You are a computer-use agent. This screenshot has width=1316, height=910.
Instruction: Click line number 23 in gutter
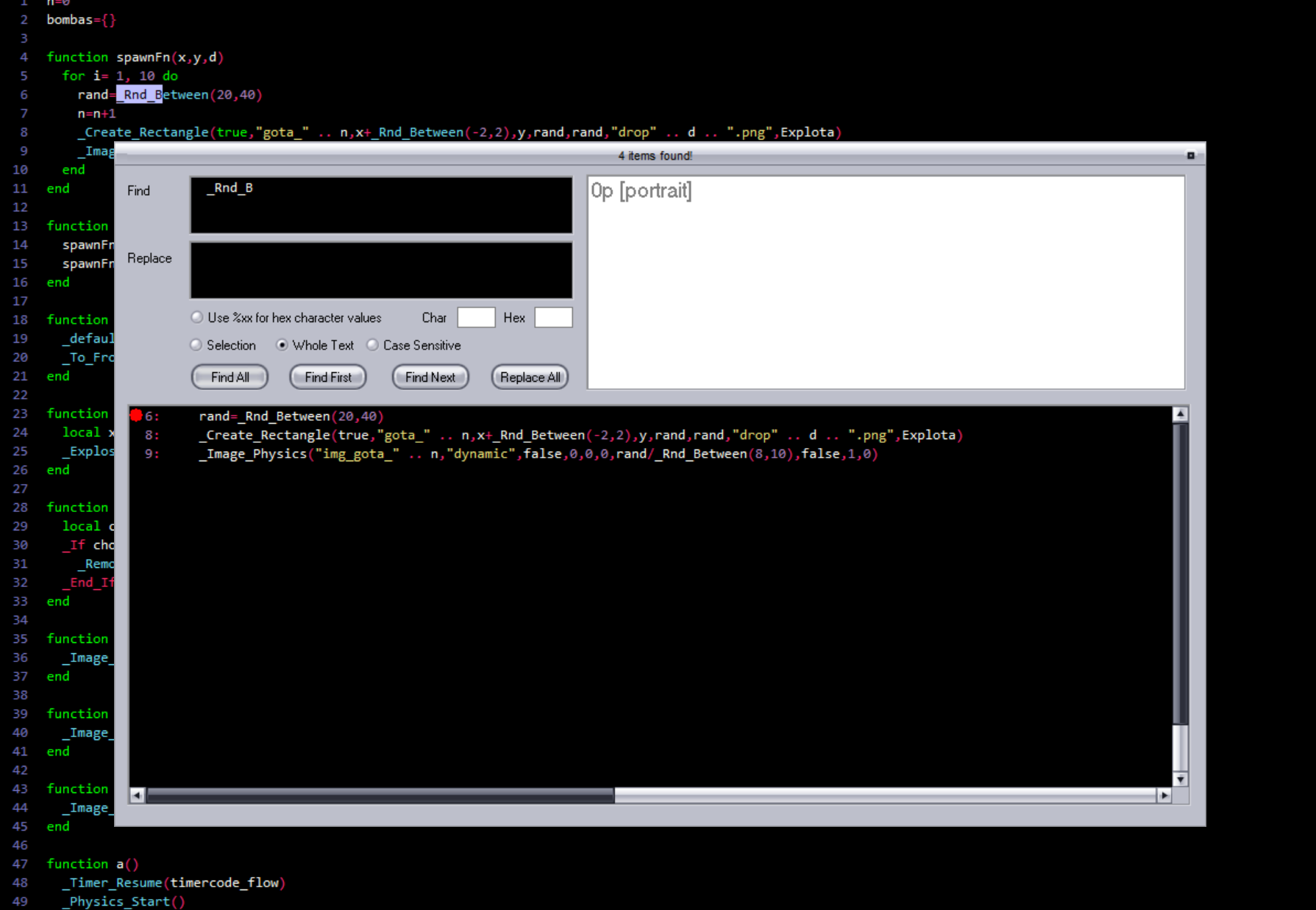tap(20, 414)
